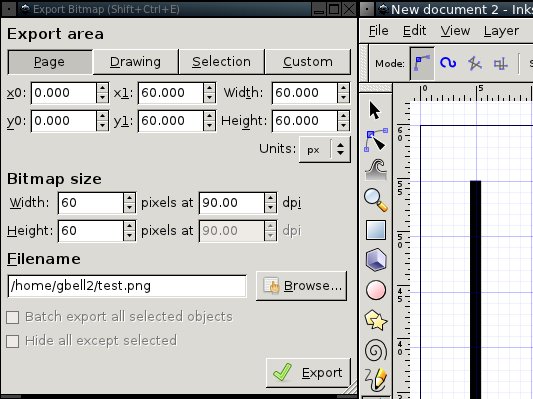Click Browse to choose filename
The height and width of the screenshot is (399, 533).
click(302, 286)
